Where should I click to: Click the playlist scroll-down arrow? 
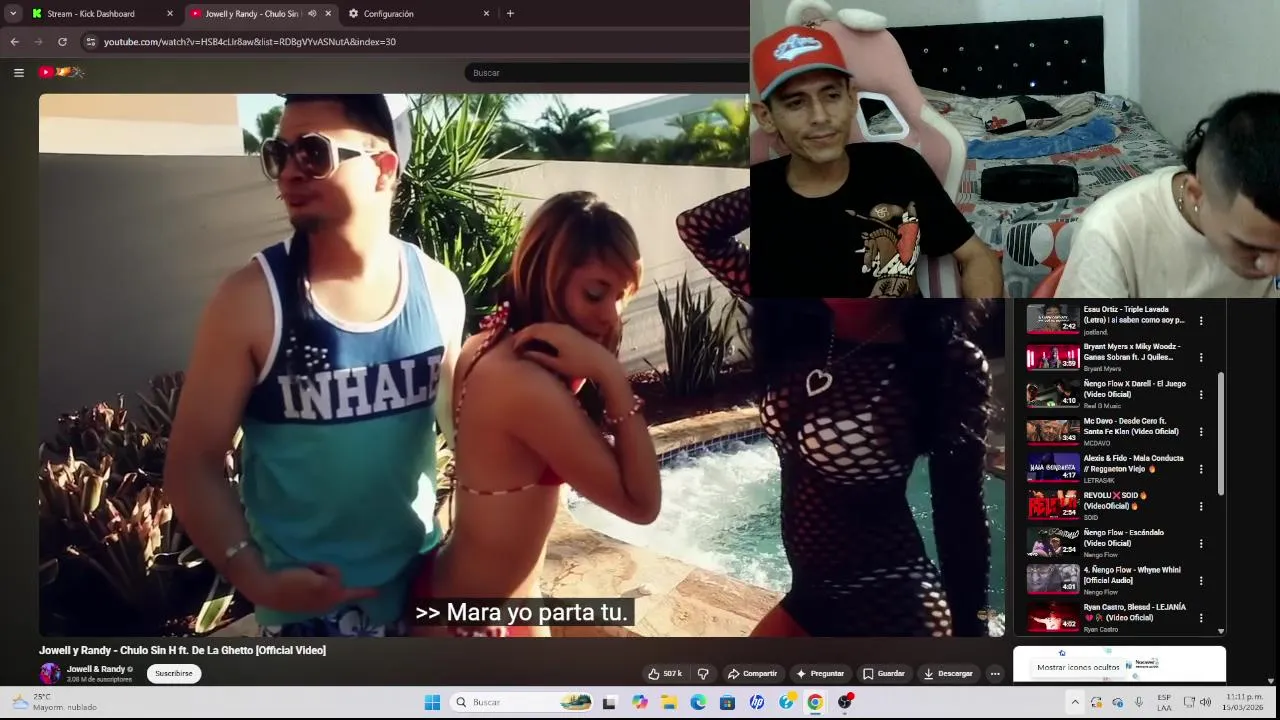1221,631
